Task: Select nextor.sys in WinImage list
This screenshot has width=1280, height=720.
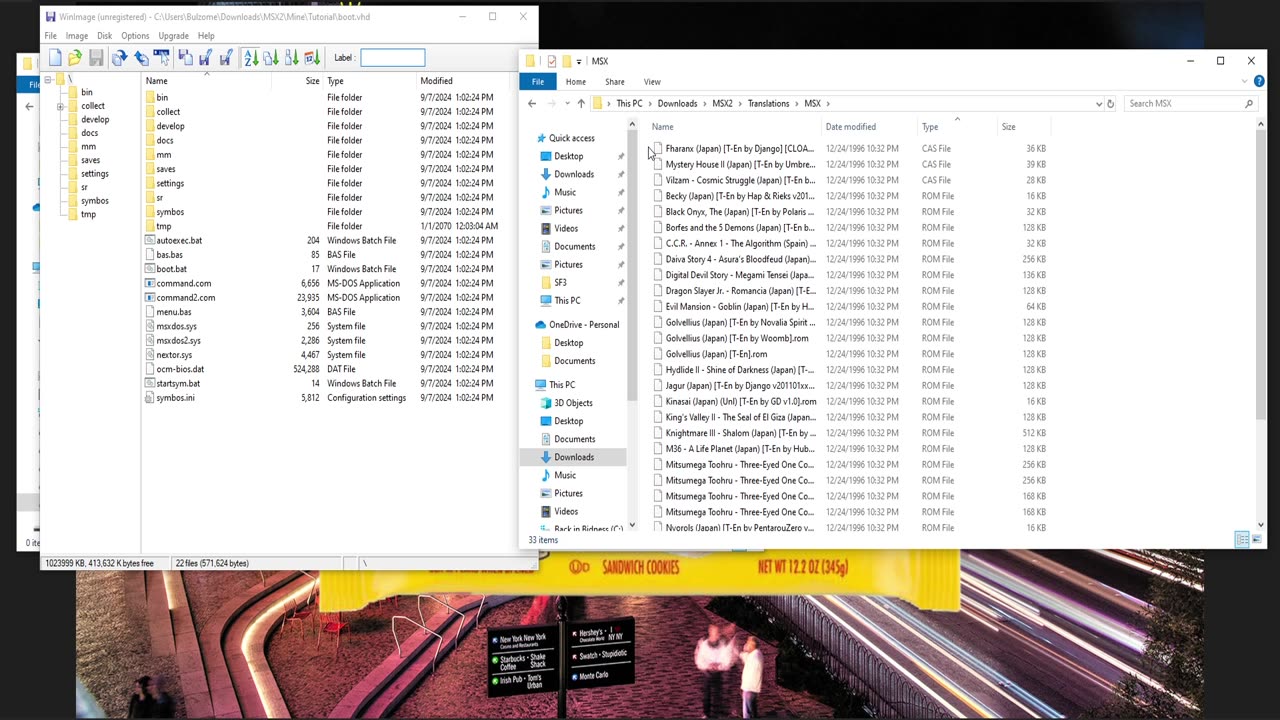Action: (x=174, y=355)
